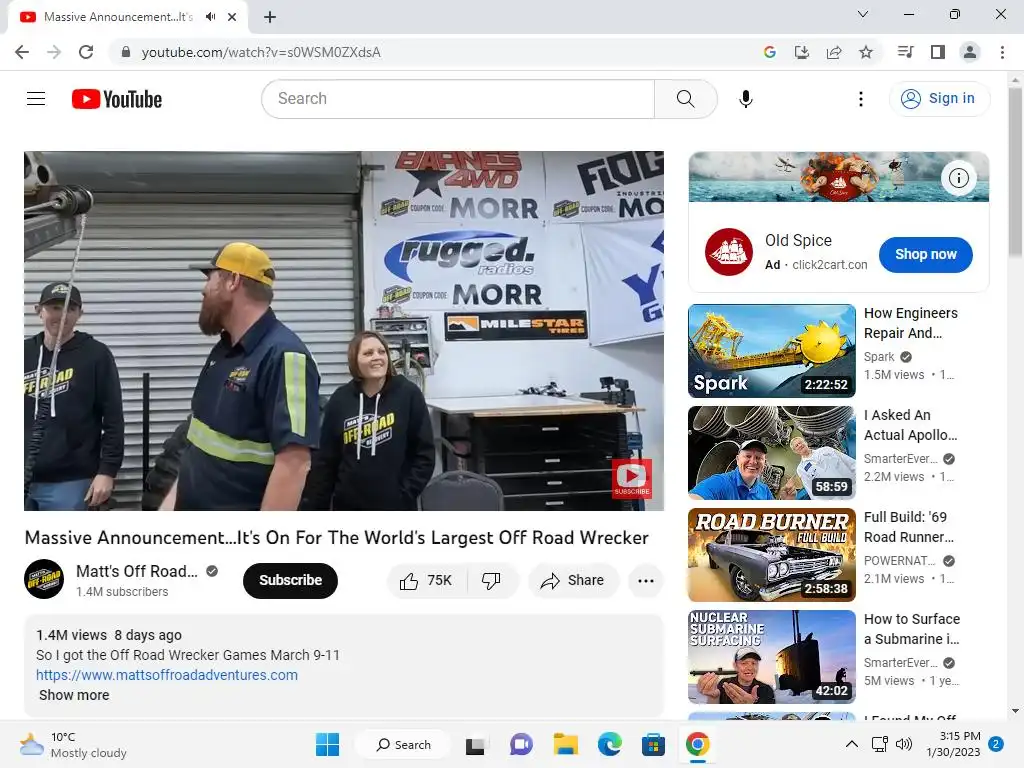This screenshot has width=1024, height=768.
Task: Open 'Full Build: '69 Road Runner' title
Action: coord(908,527)
